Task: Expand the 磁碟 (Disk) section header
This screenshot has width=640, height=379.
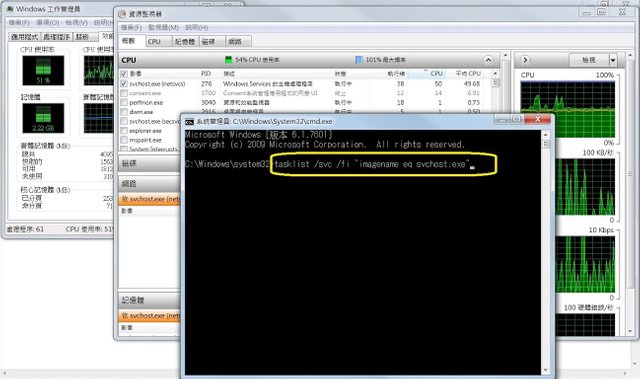Action: 149,163
